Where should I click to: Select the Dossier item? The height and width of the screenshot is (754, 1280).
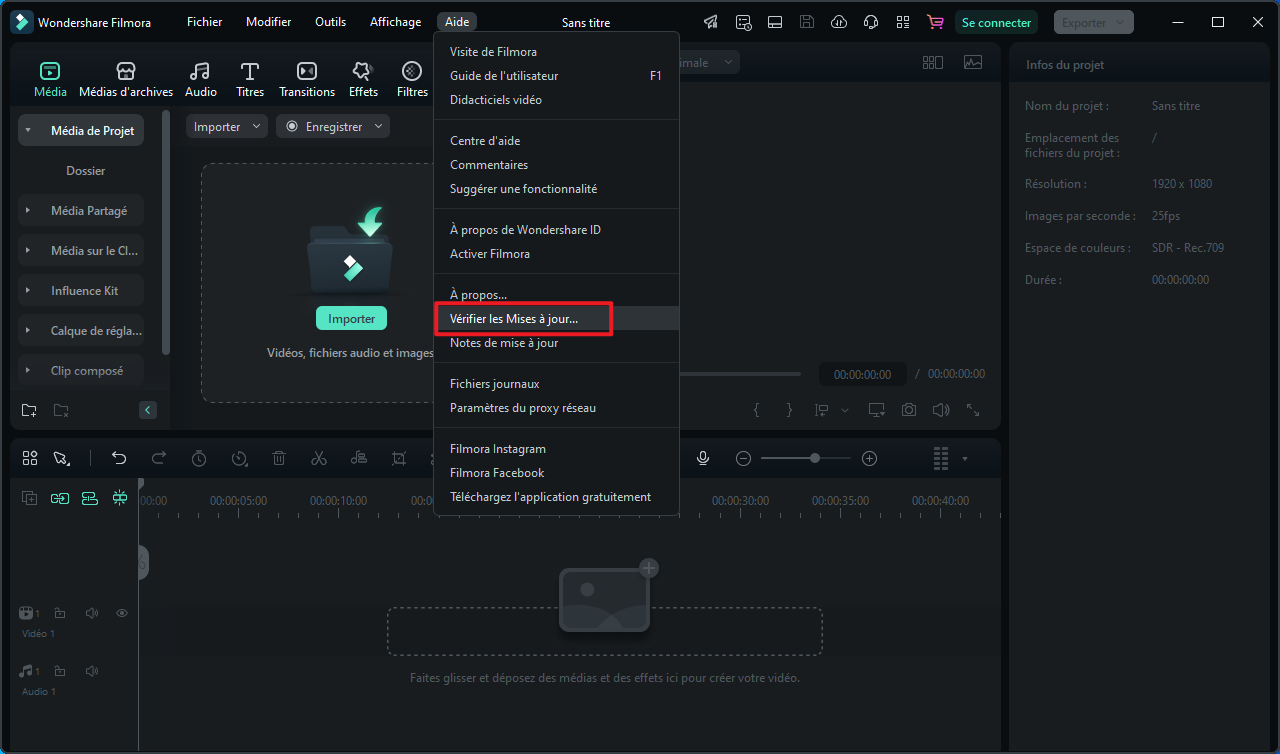(x=86, y=171)
